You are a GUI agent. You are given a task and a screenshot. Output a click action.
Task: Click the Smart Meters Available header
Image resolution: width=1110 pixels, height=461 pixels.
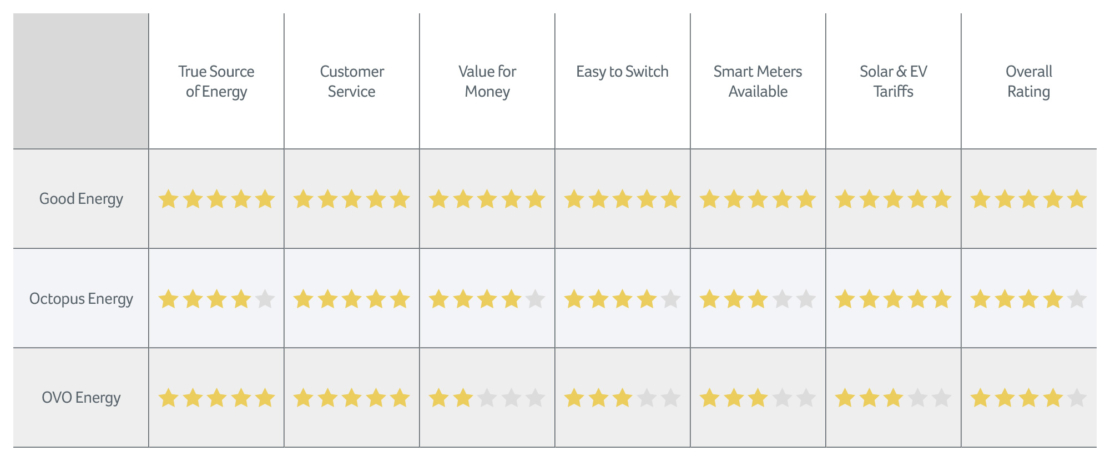[x=758, y=81]
